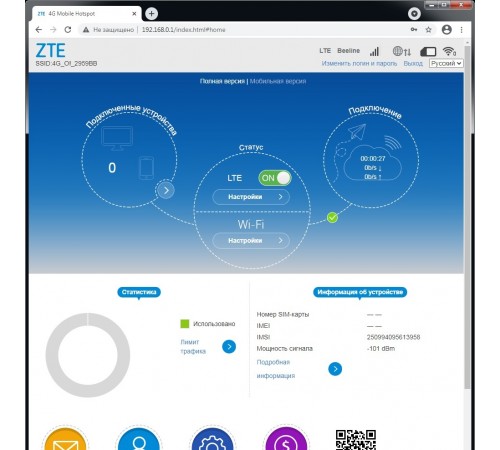Image resolution: width=500 pixels, height=450 pixels.
Task: Open the yellow SMS envelope icon
Action: click(66, 439)
